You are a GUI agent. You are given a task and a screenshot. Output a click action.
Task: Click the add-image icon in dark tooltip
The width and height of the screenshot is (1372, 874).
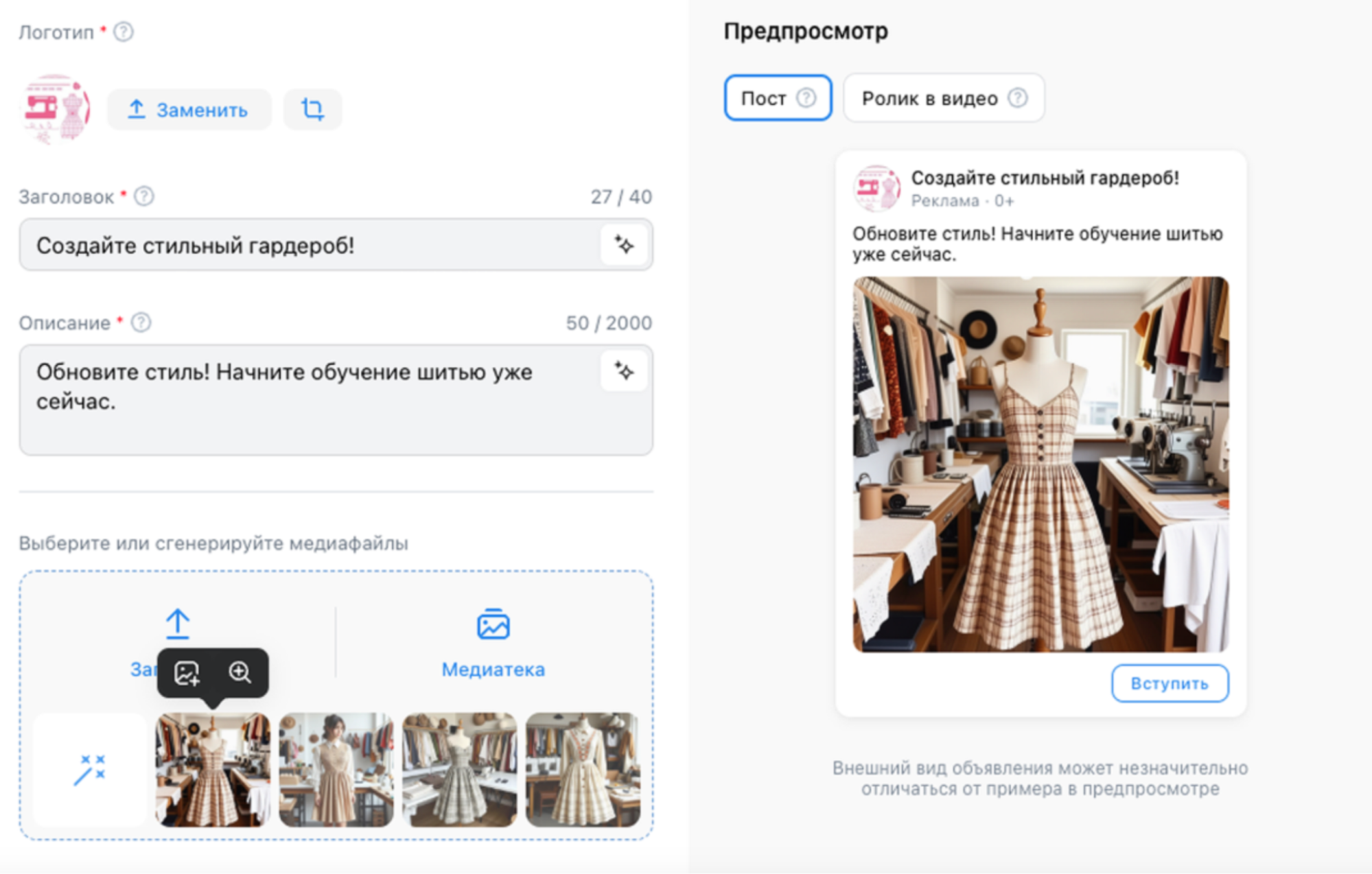coord(187,673)
